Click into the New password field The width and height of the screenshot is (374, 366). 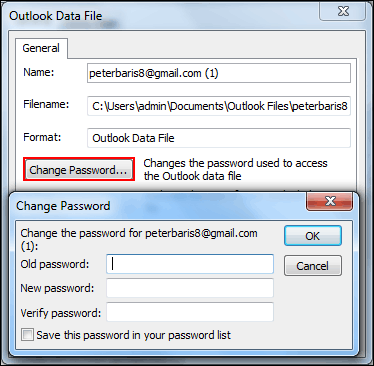190,288
